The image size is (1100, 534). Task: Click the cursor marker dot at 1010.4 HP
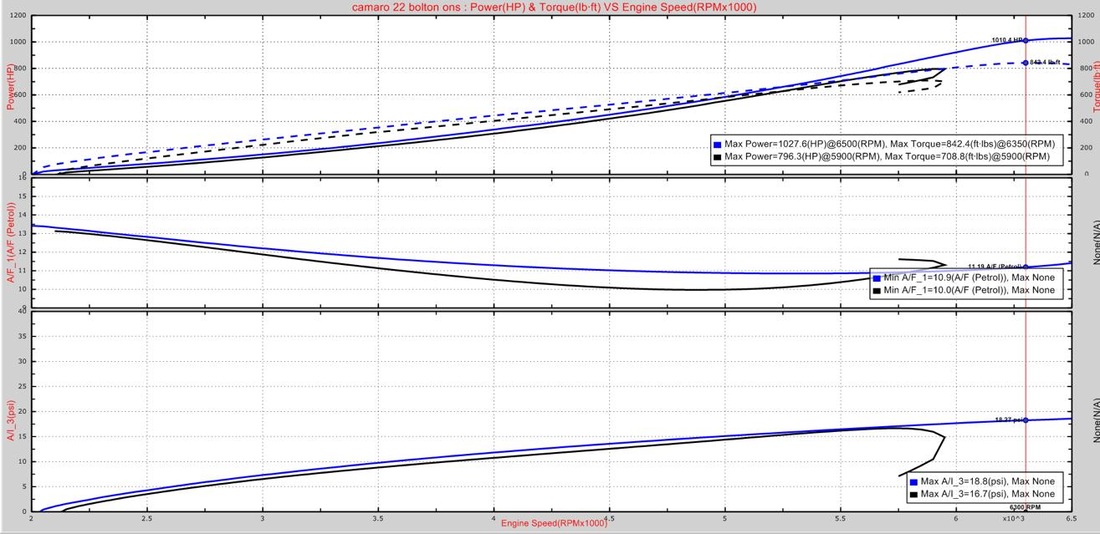tap(1026, 41)
